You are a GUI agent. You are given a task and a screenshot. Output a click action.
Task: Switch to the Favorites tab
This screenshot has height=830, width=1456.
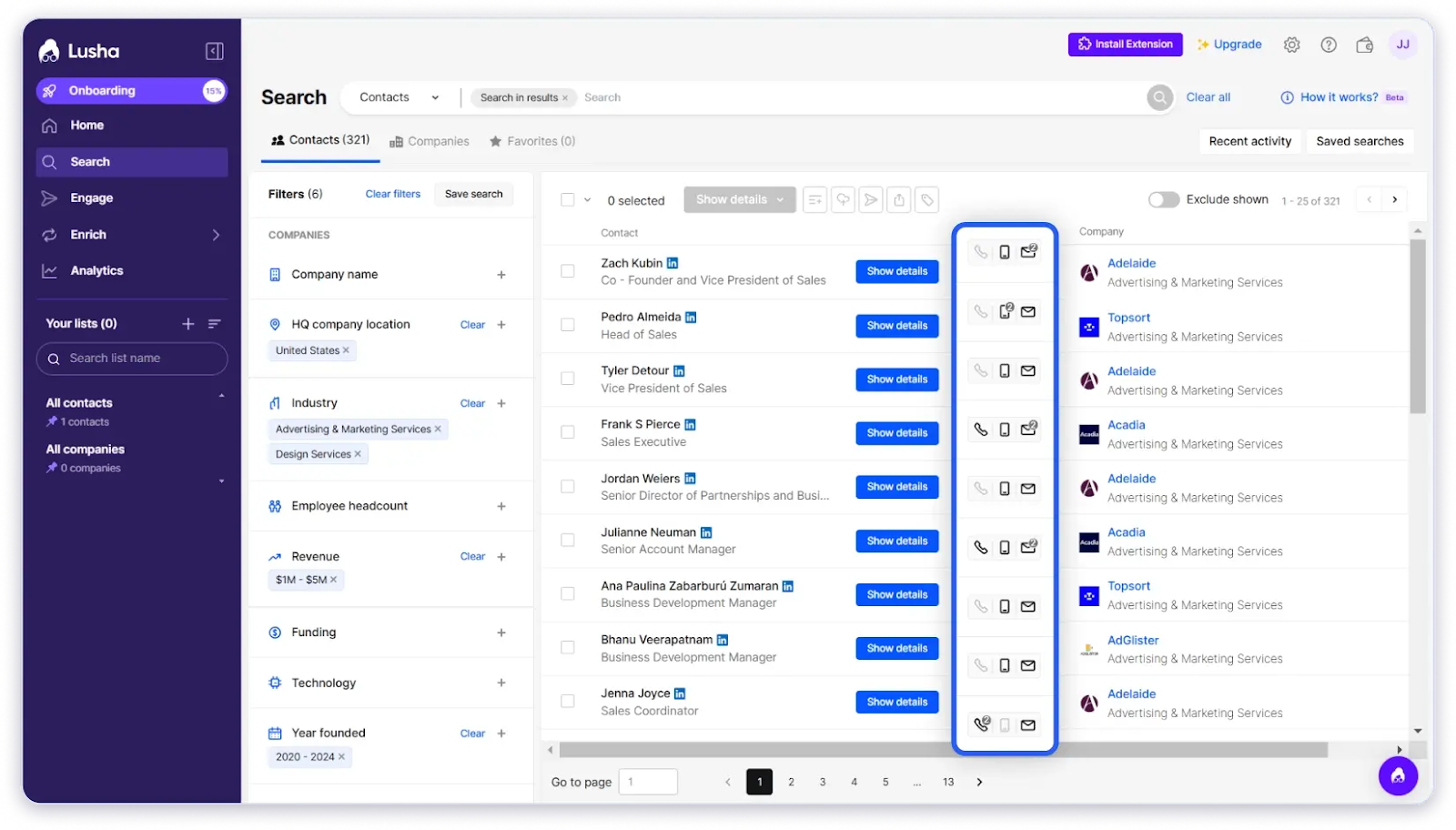[532, 142]
